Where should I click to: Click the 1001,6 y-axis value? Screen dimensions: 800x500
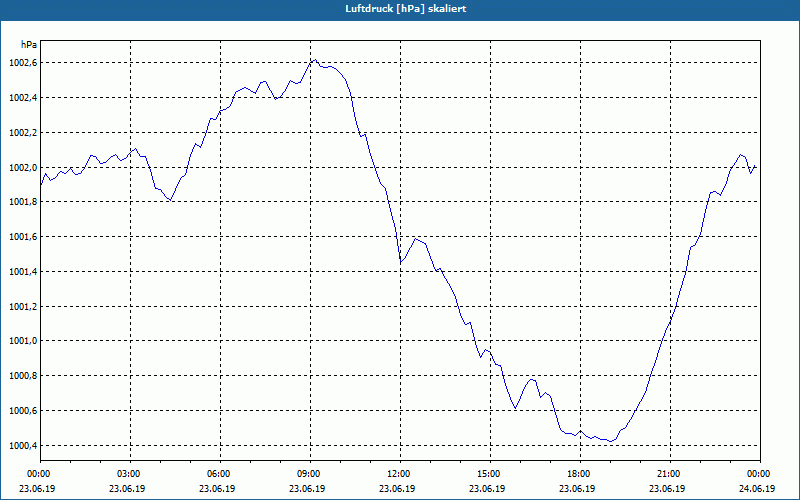pos(23,237)
